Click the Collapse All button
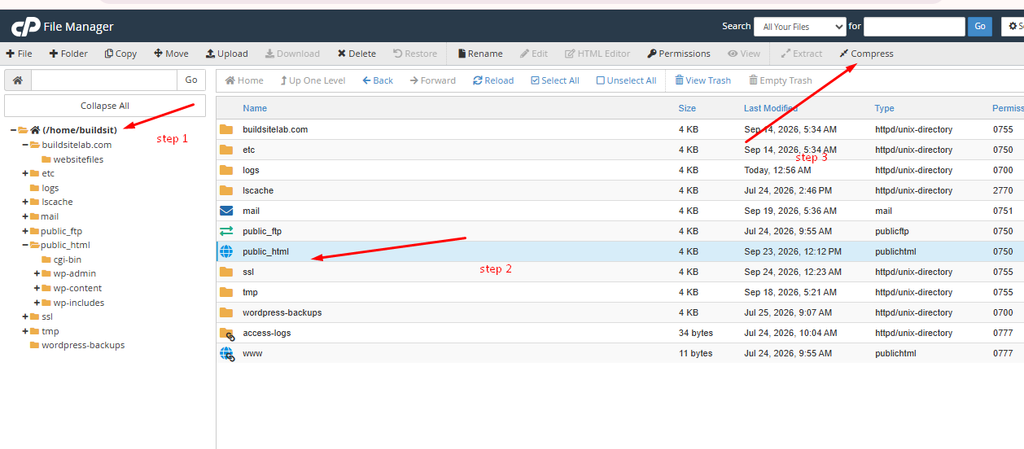The image size is (1024, 449). 105,106
